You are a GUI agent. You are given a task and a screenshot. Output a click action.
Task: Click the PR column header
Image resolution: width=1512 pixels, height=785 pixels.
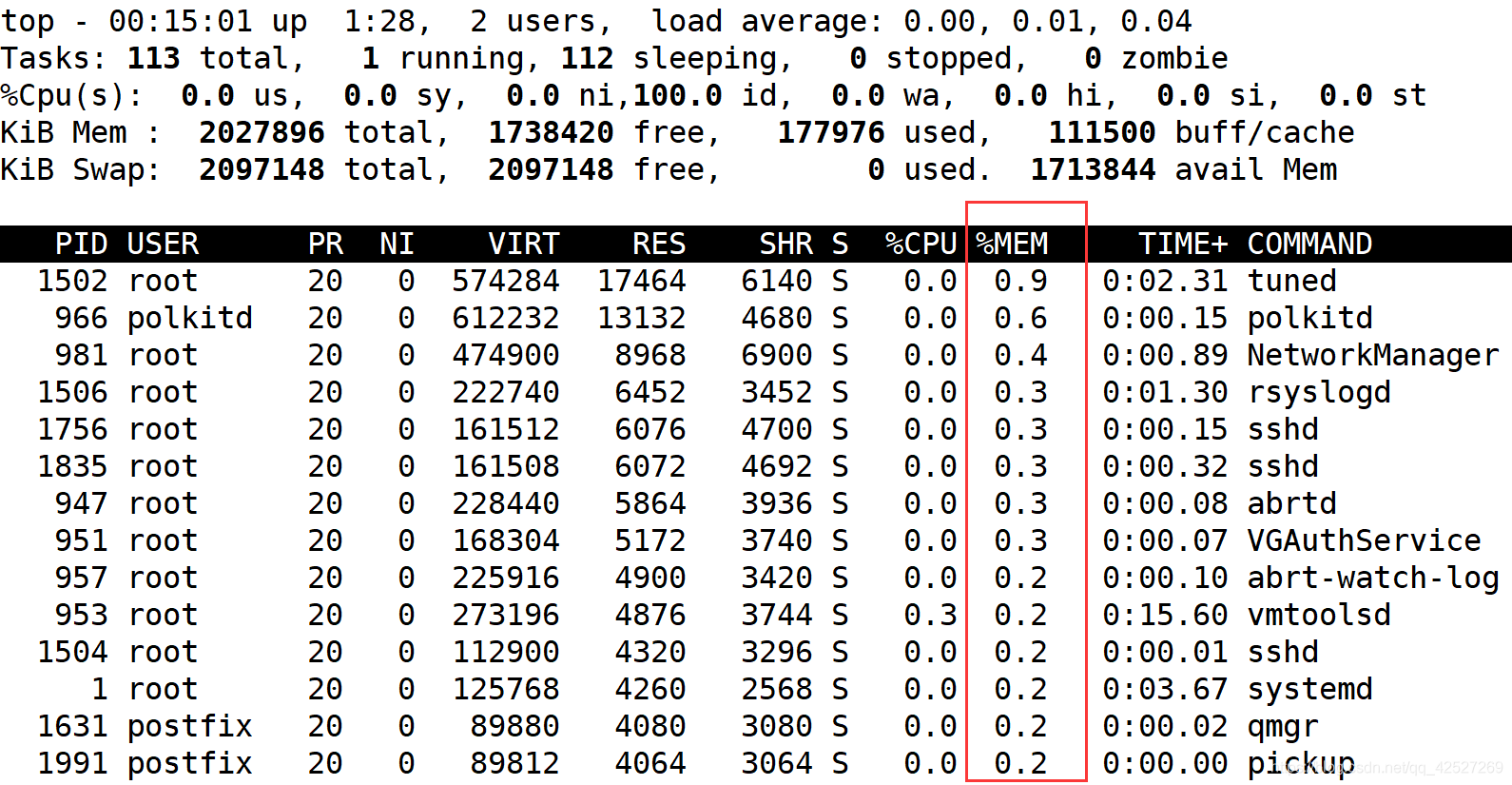[325, 245]
